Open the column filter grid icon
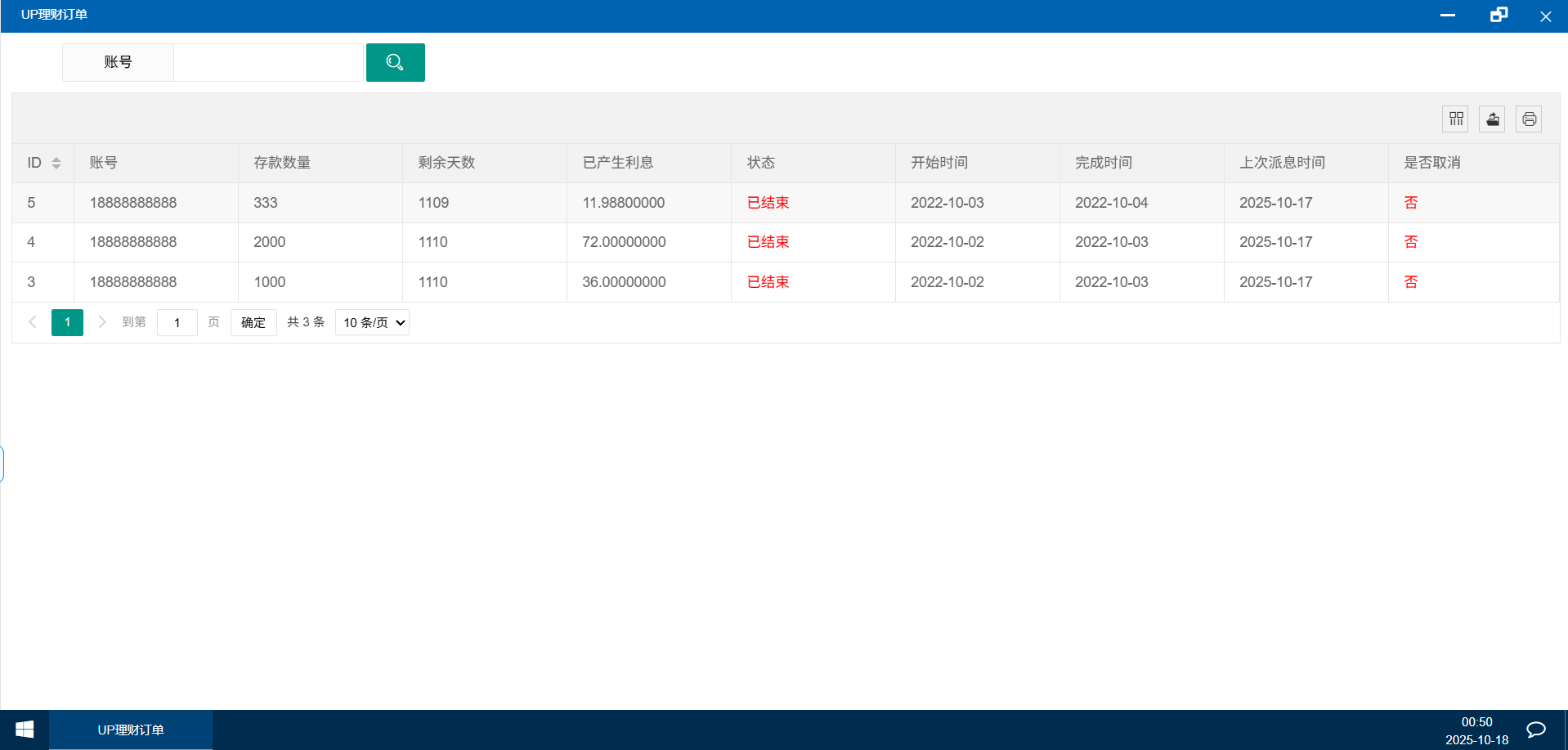Image resolution: width=1568 pixels, height=750 pixels. pos(1455,119)
